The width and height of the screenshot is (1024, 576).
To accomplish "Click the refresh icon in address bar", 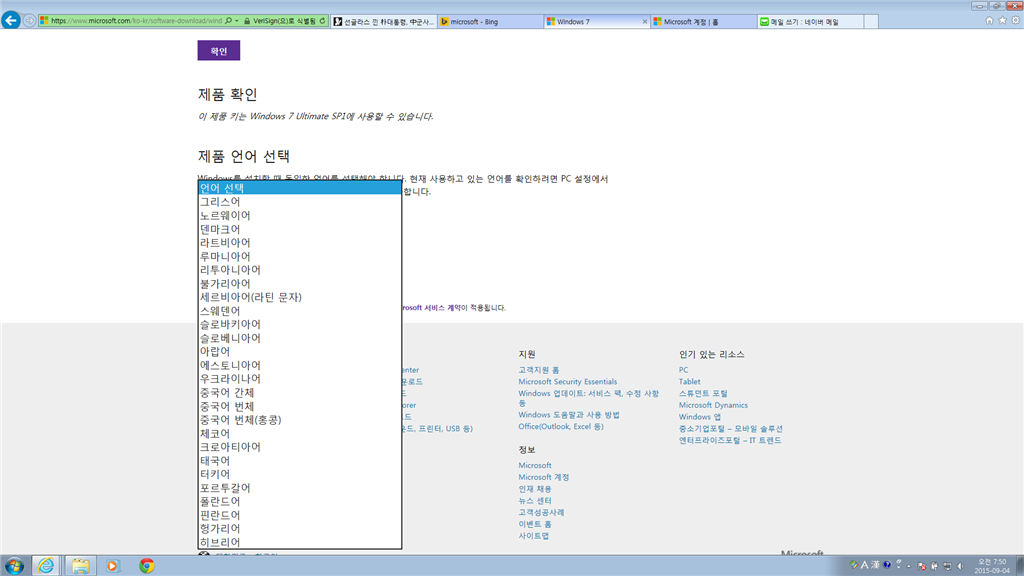I will 322,21.
